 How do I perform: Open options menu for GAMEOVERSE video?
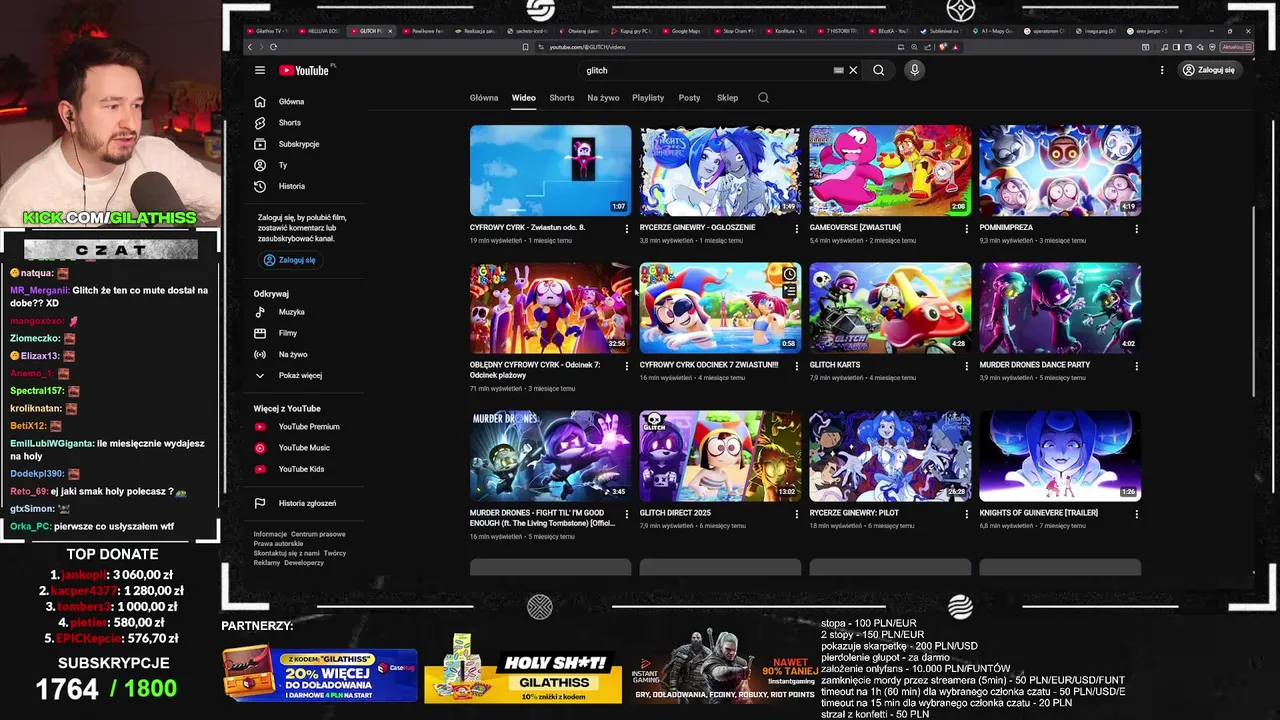[966, 229]
